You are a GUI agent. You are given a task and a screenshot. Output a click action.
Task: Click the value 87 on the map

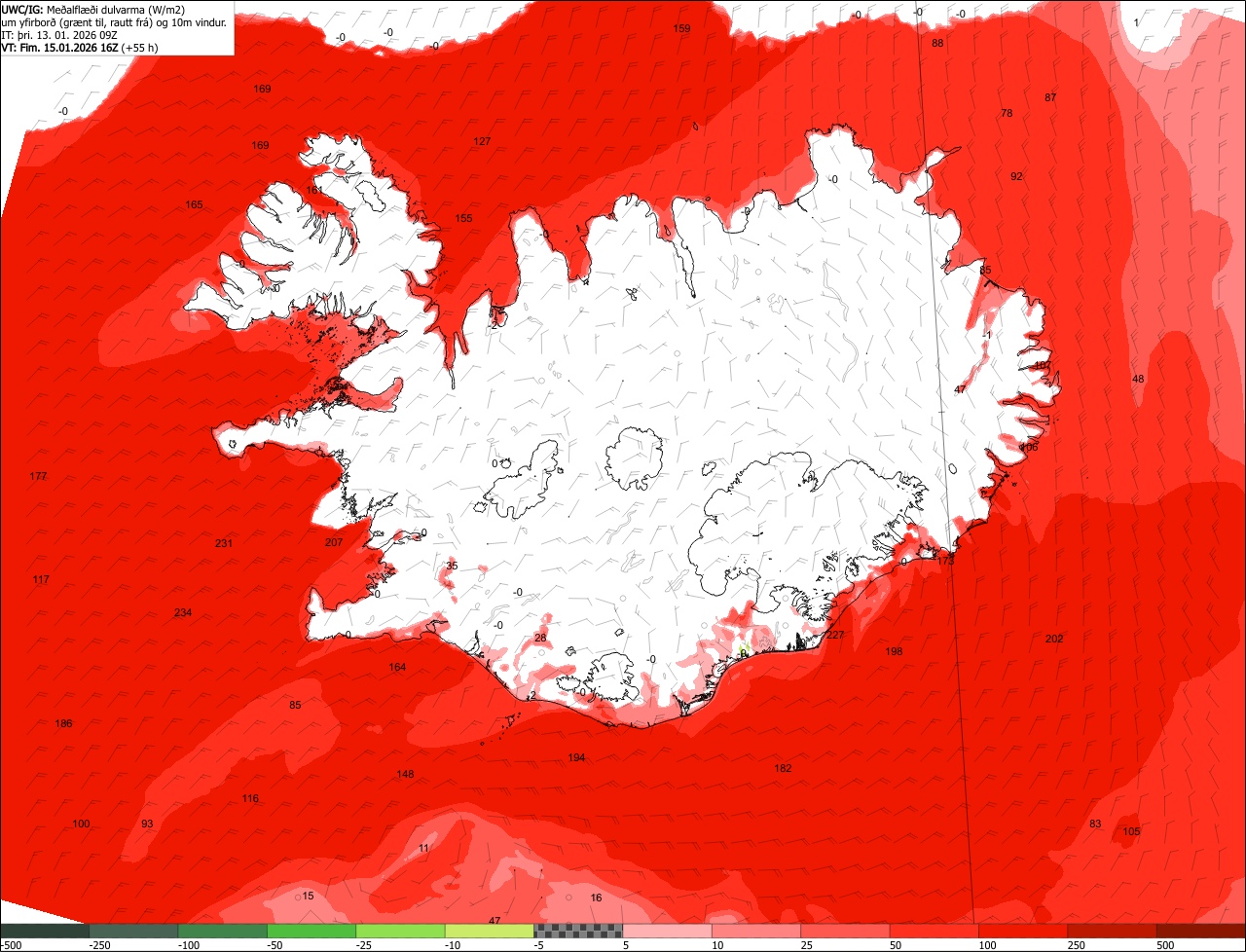pos(1050,97)
